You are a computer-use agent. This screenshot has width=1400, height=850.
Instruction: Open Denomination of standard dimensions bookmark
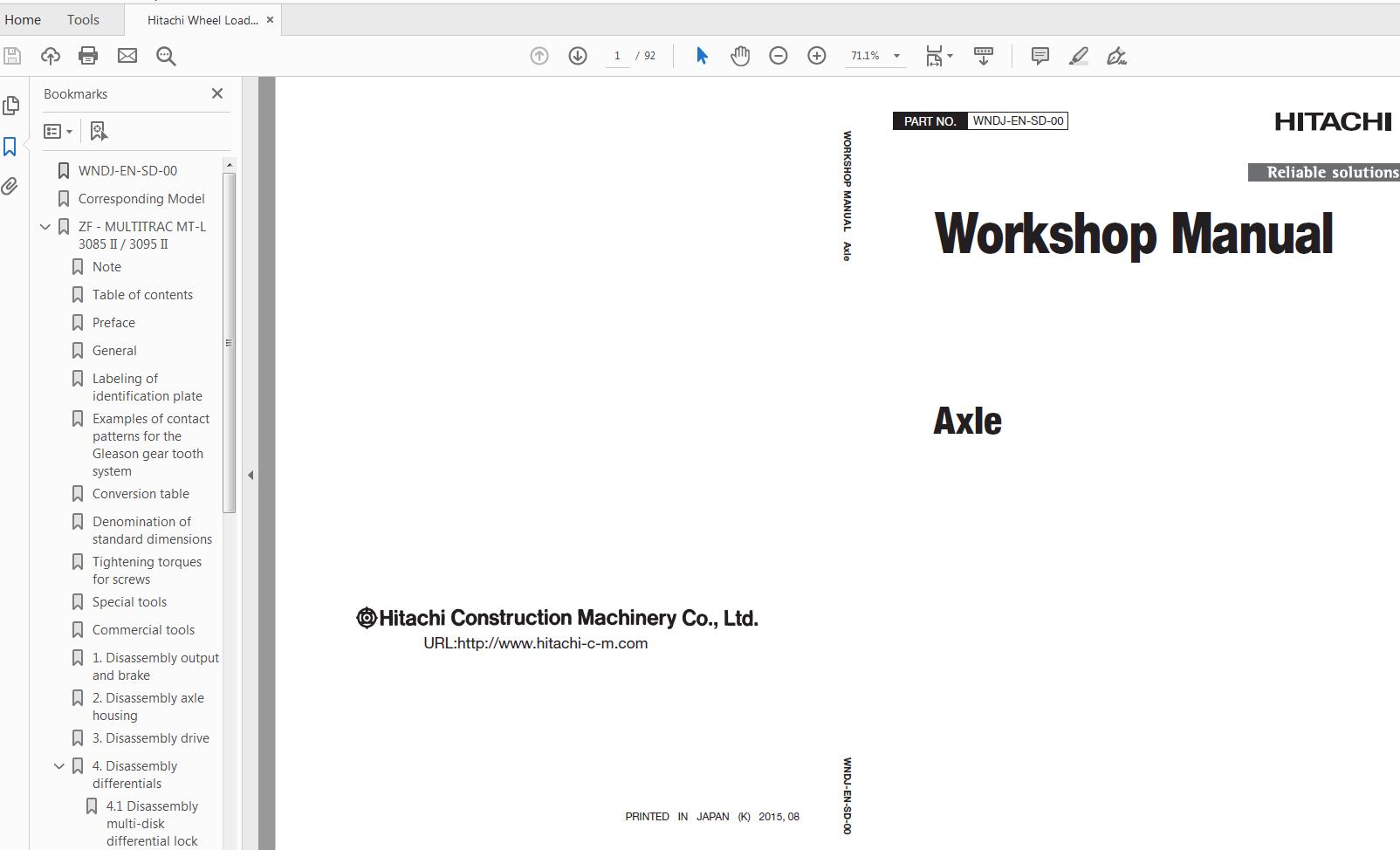(x=152, y=531)
